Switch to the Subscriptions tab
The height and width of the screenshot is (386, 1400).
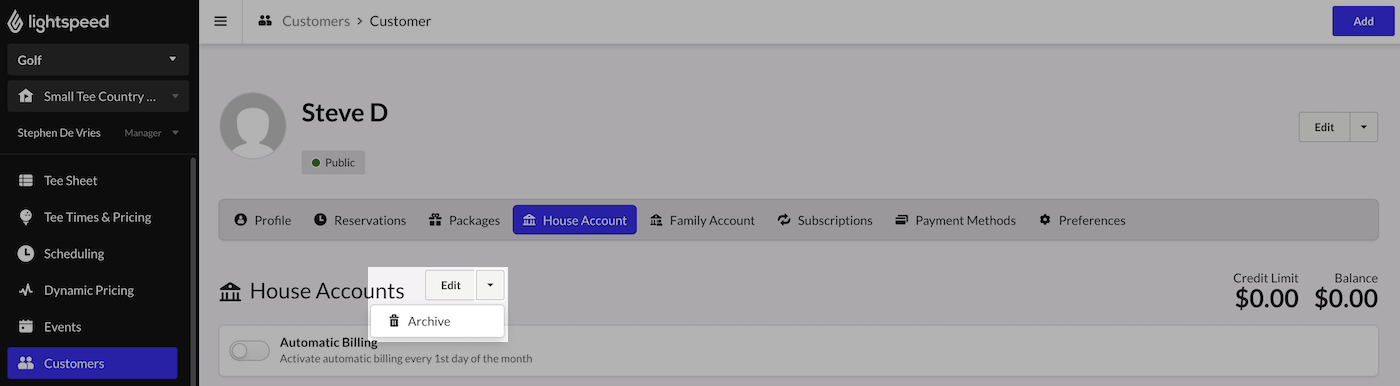click(x=825, y=220)
